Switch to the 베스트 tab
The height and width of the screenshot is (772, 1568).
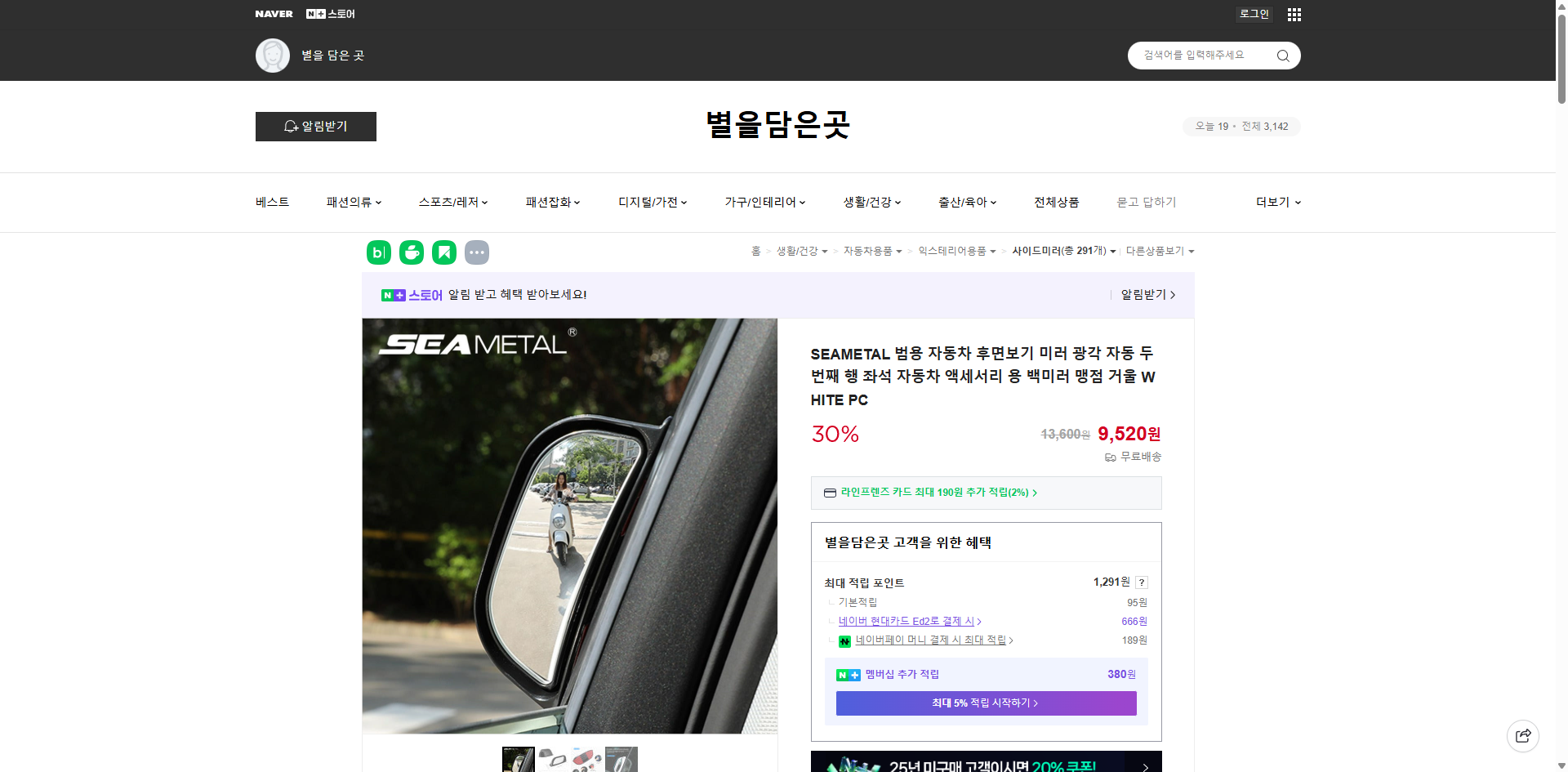(270, 202)
